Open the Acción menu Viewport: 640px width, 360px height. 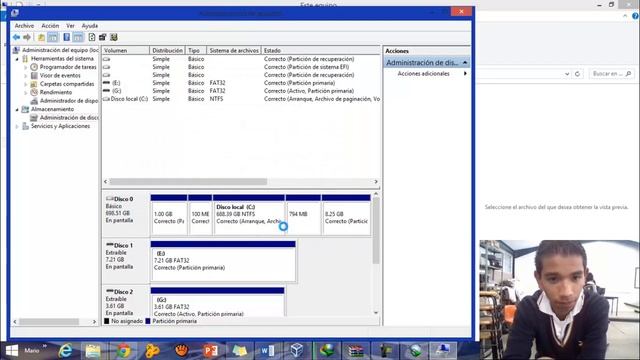[50, 26]
